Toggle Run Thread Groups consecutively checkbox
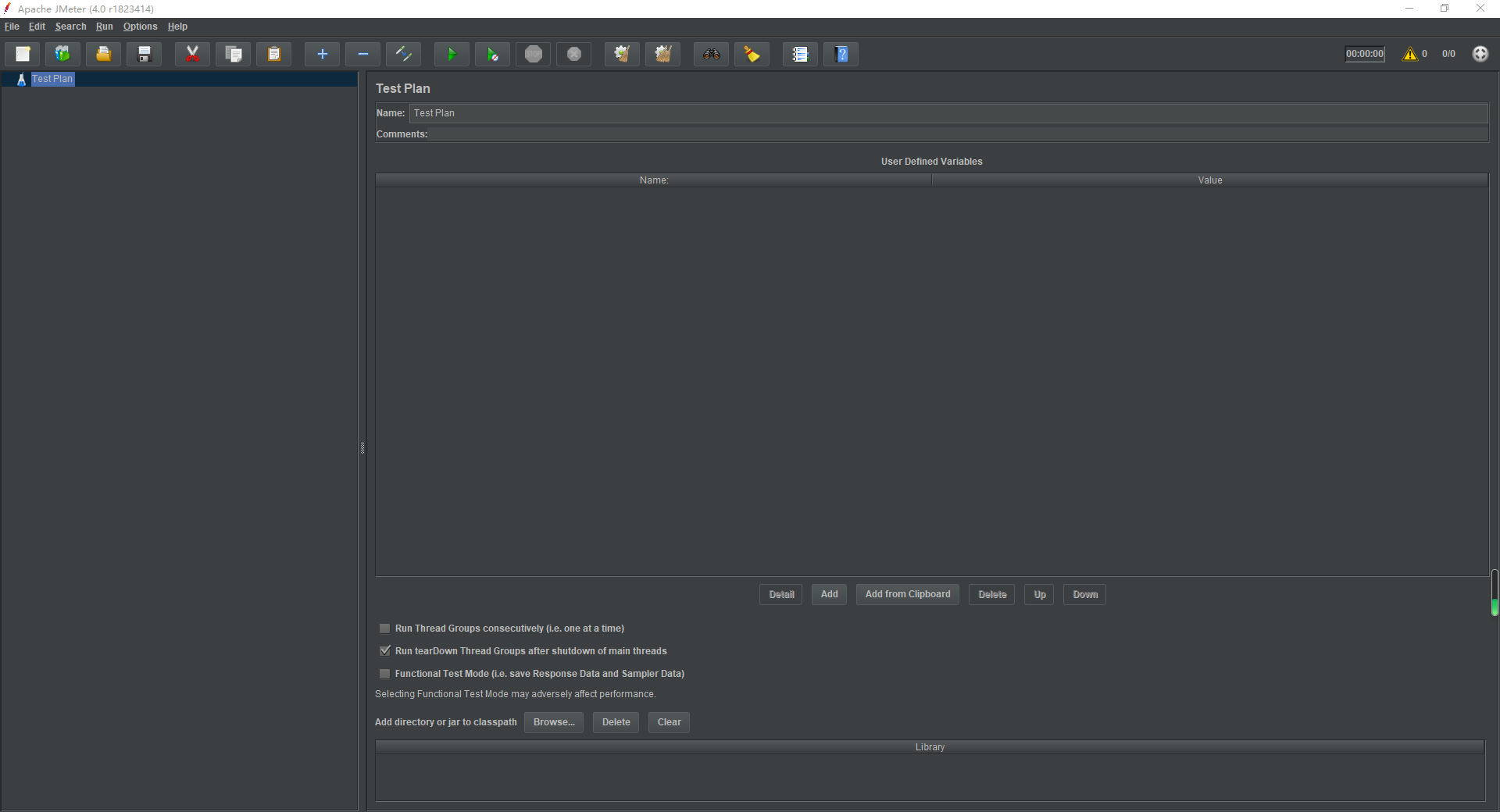1500x812 pixels. point(384,629)
